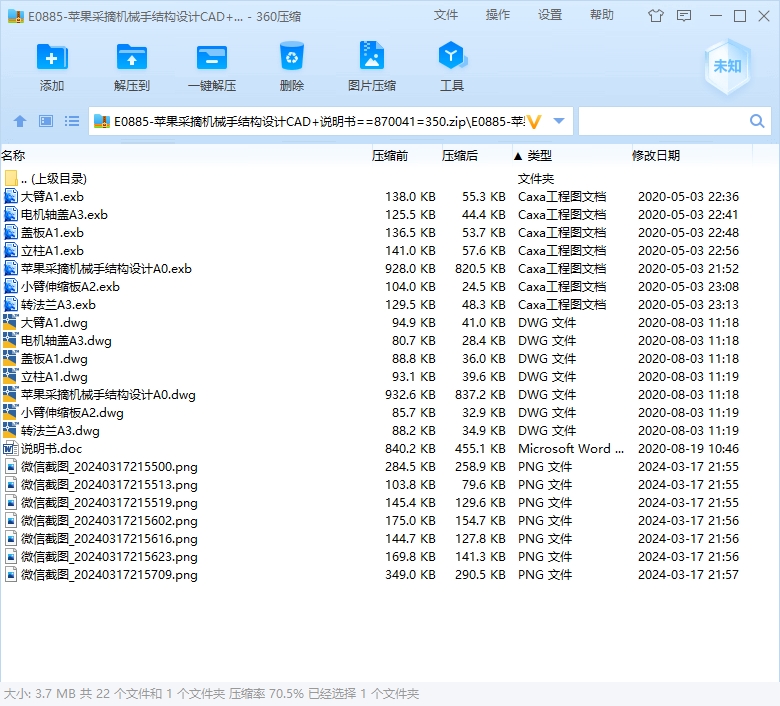The image size is (780, 706).
Task: Click the status bar 压缩率 70.5% text
Action: point(266,694)
